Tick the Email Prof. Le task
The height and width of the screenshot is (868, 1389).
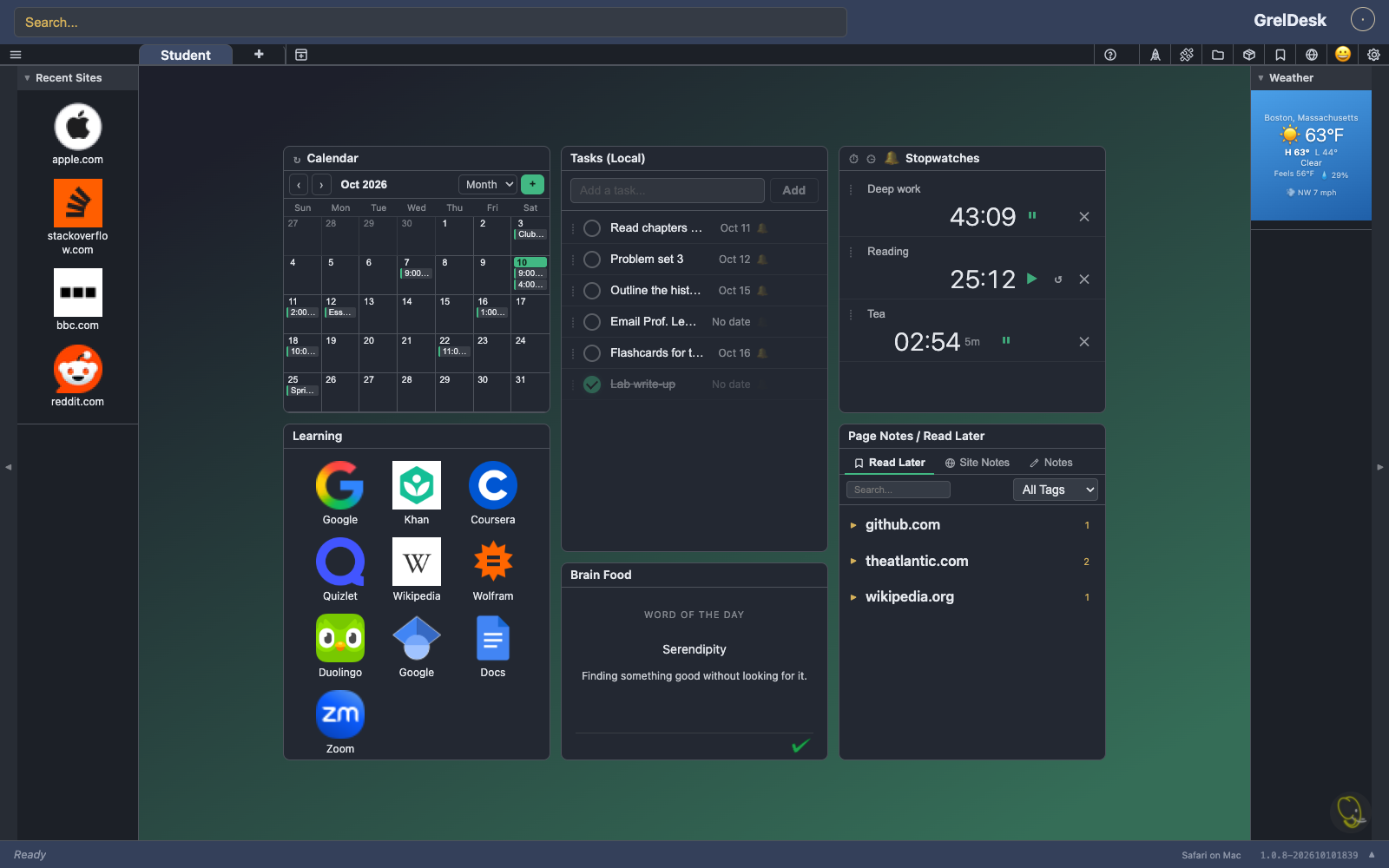point(592,322)
